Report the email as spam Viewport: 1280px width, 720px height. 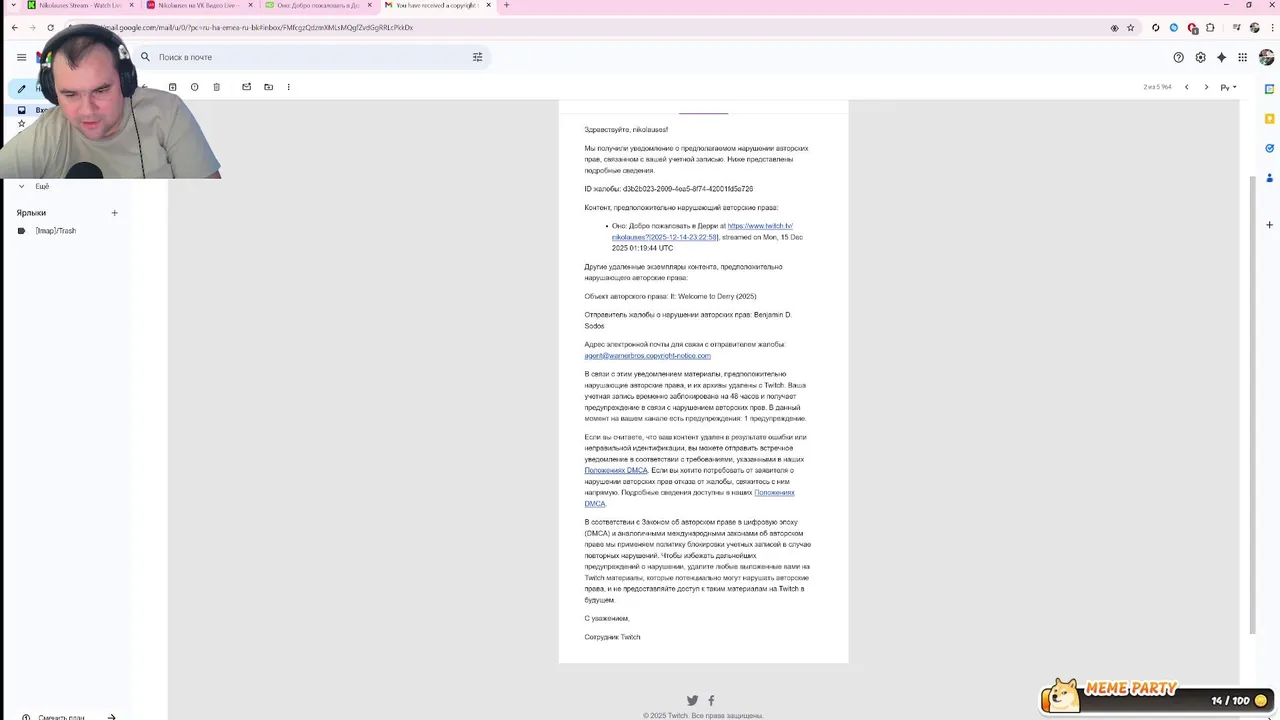[x=194, y=87]
